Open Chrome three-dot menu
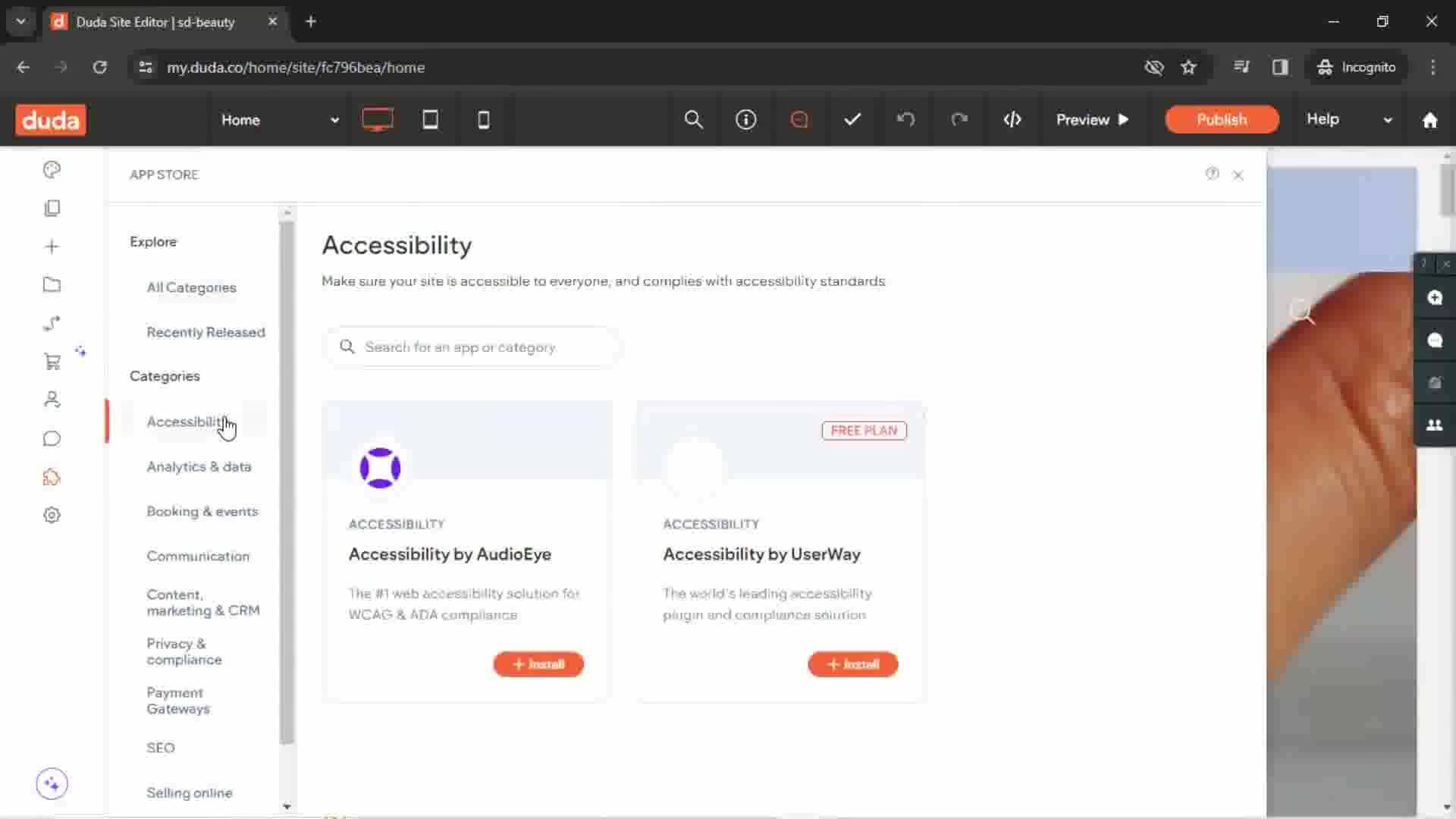 (1432, 67)
